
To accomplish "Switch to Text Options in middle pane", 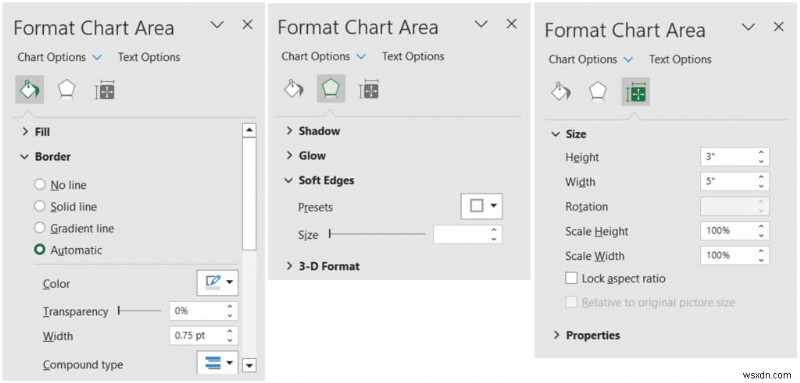I will coord(413,56).
